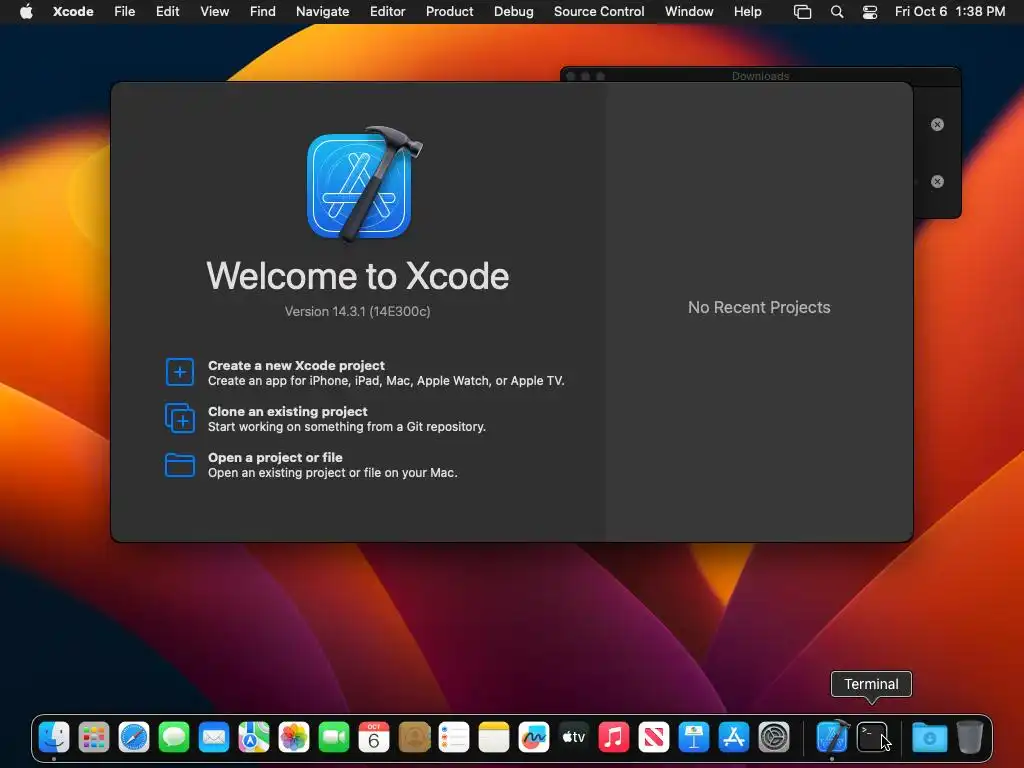Open the View menu

coord(215,12)
